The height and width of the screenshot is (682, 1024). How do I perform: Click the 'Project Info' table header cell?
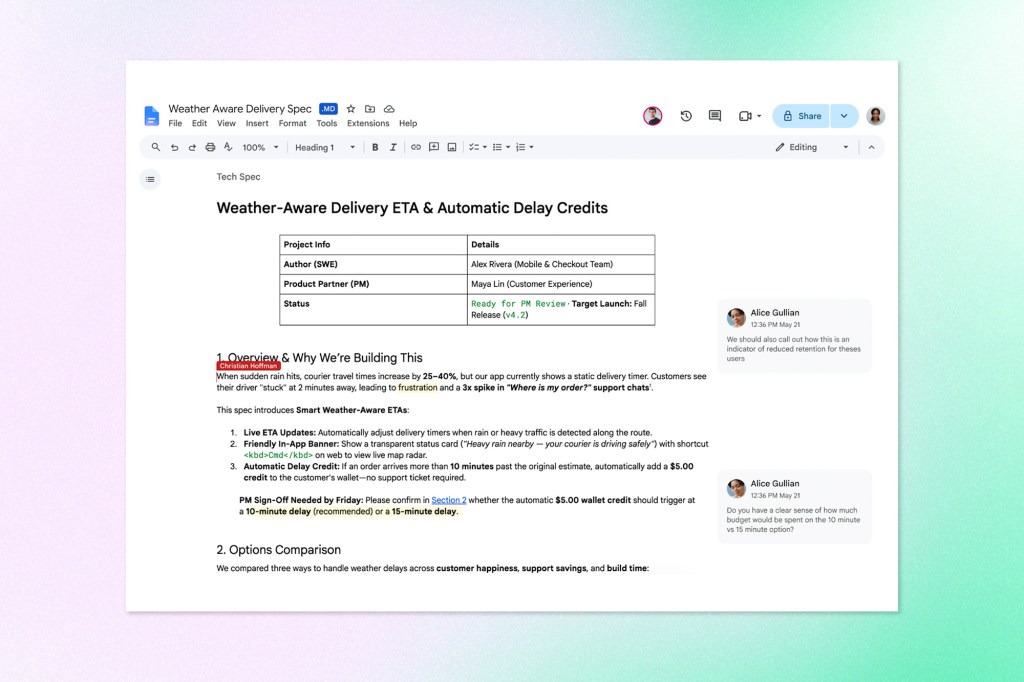point(374,244)
